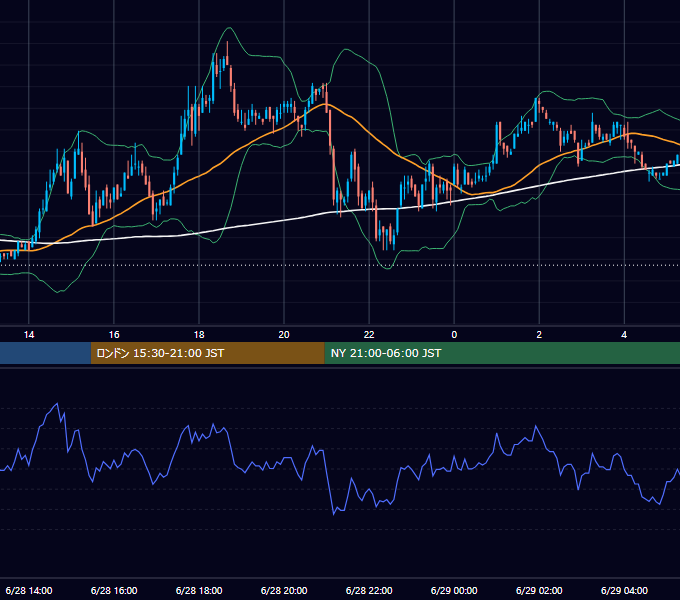Click the 18 hour label on price chart axis
The width and height of the screenshot is (680, 600).
[199, 335]
